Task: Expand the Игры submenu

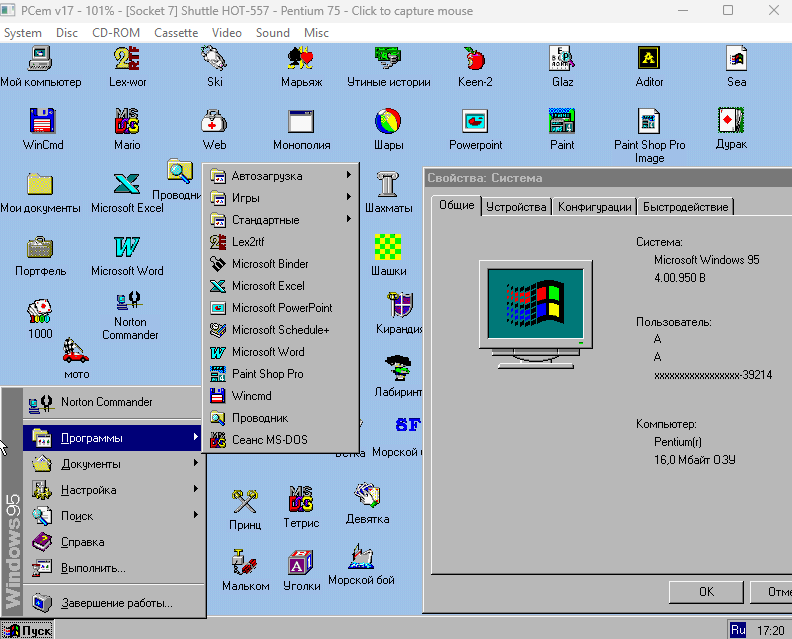Action: tap(280, 198)
